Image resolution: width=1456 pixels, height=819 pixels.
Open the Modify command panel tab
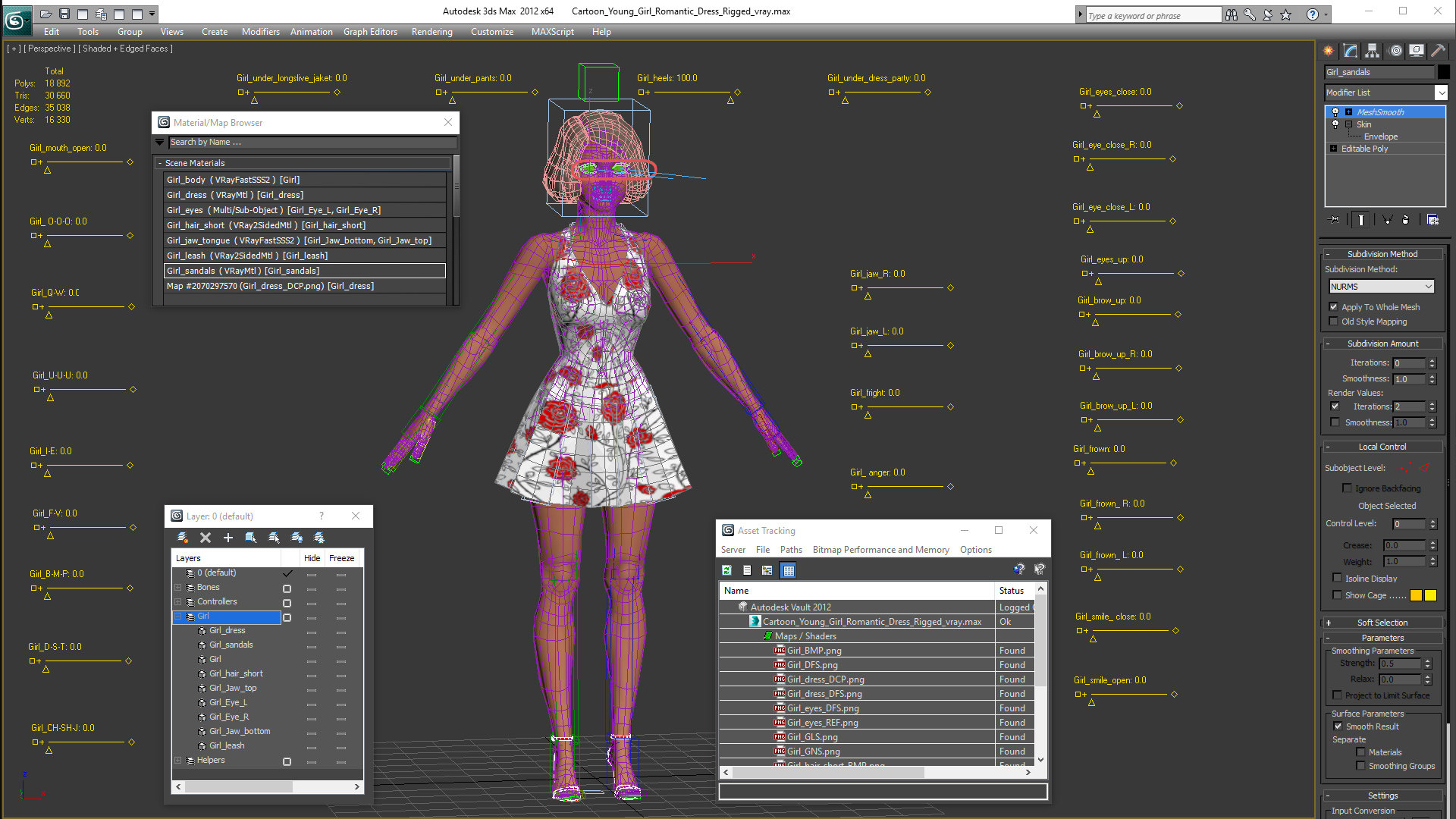1351,51
